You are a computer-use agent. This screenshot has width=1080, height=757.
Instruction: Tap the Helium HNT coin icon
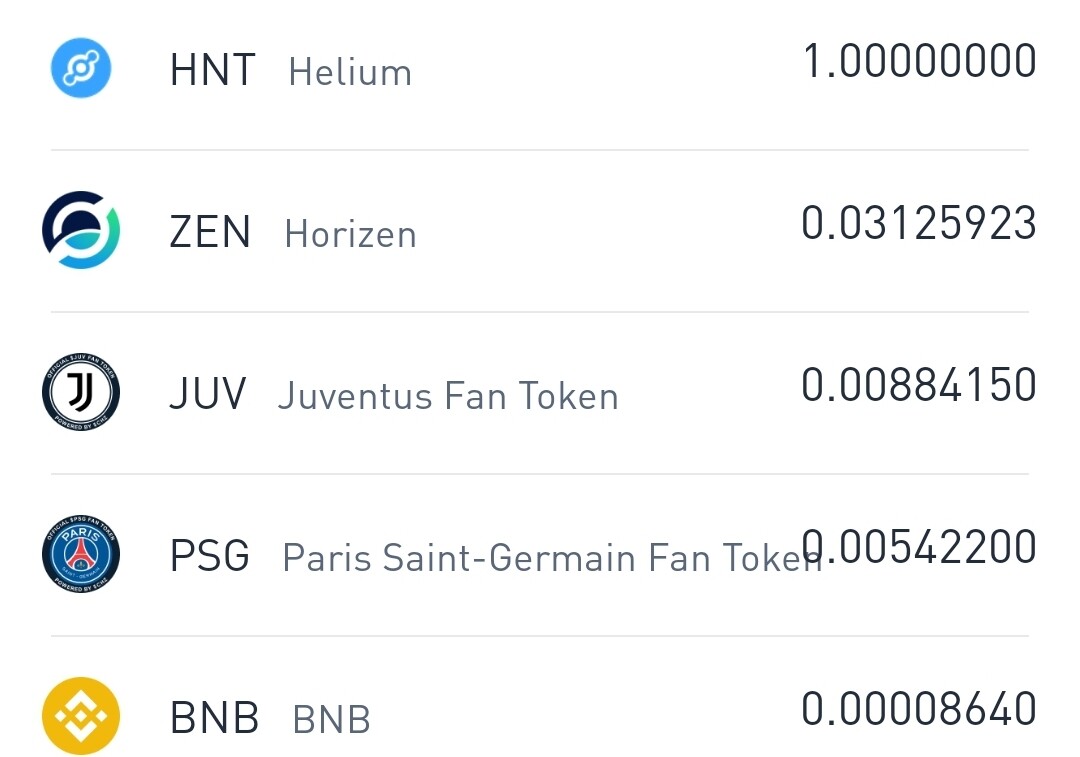[x=81, y=68]
